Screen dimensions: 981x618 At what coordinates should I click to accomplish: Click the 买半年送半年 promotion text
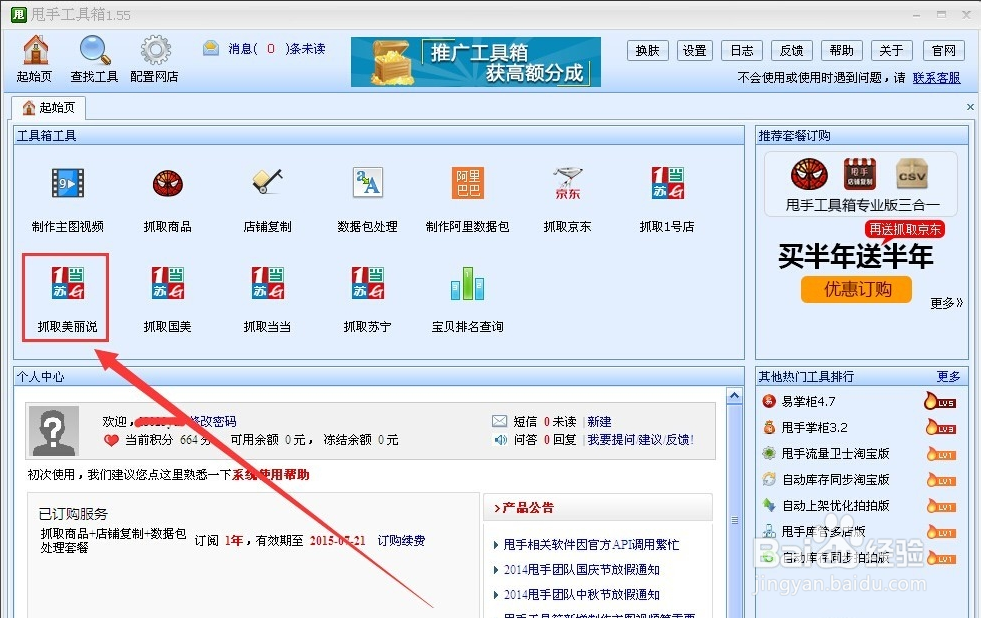855,256
